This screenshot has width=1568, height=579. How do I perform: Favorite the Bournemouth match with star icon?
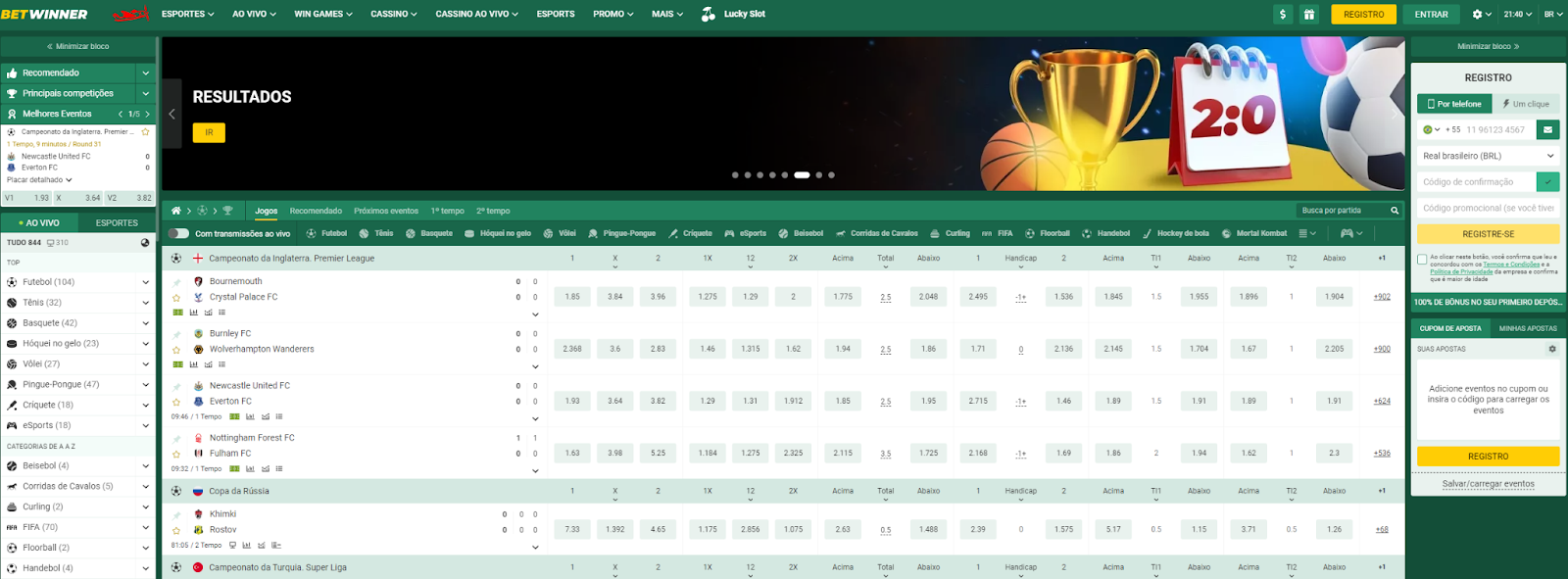point(176,297)
